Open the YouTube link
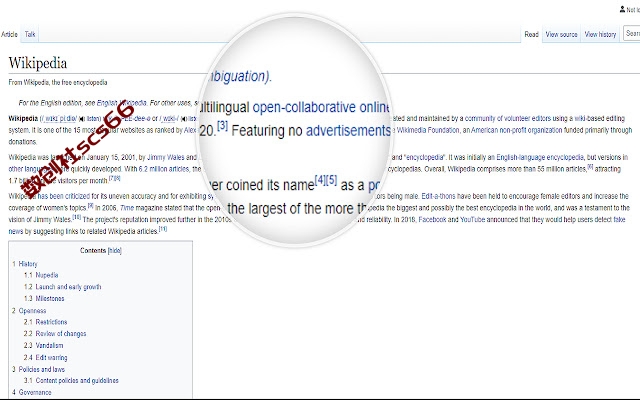 point(472,220)
